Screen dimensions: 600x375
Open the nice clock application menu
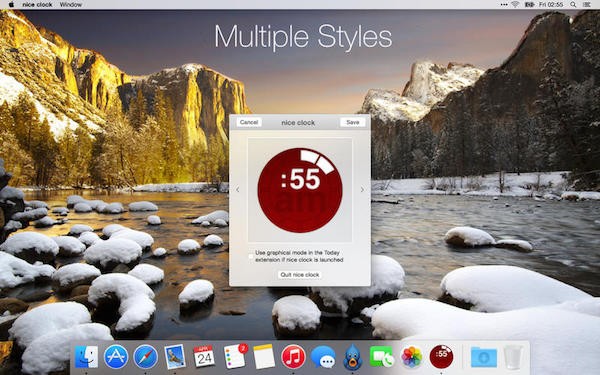[x=38, y=5]
